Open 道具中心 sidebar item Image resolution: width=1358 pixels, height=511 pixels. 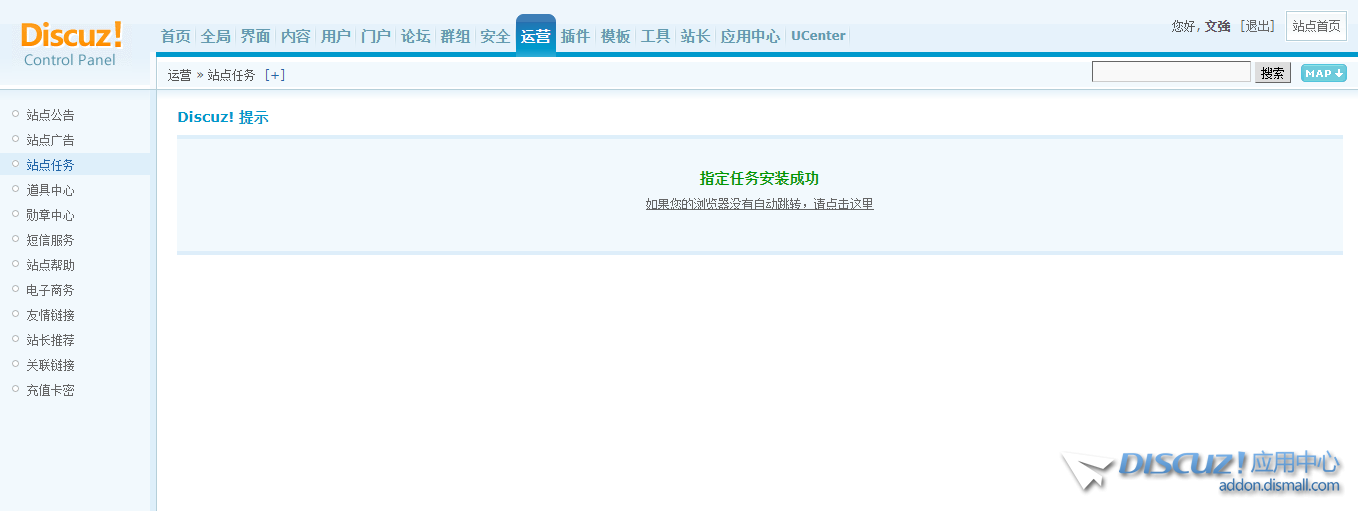50,190
